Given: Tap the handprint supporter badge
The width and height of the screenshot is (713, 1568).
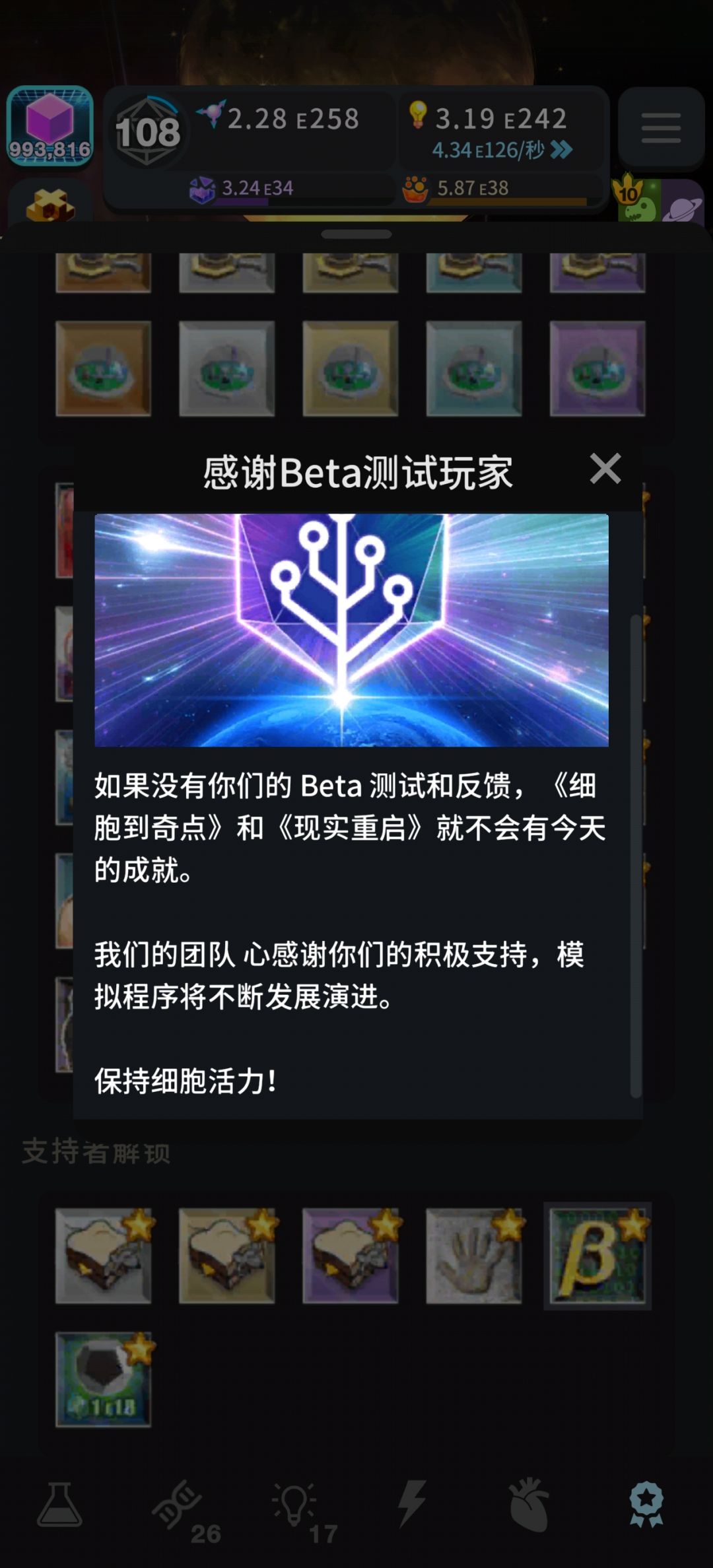Looking at the screenshot, I should tap(474, 1256).
